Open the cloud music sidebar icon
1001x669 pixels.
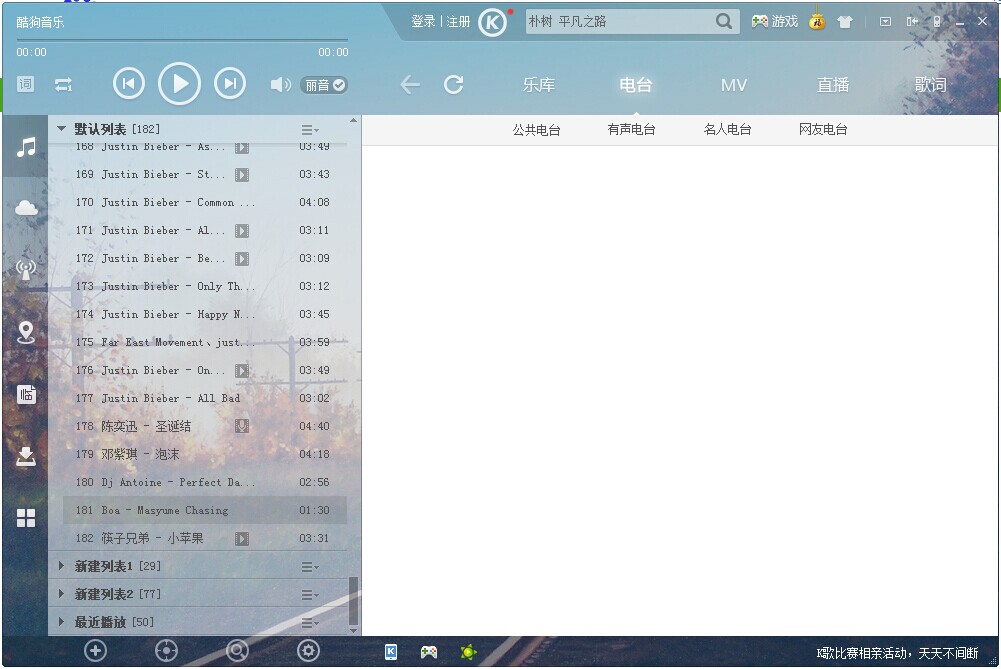[26, 208]
